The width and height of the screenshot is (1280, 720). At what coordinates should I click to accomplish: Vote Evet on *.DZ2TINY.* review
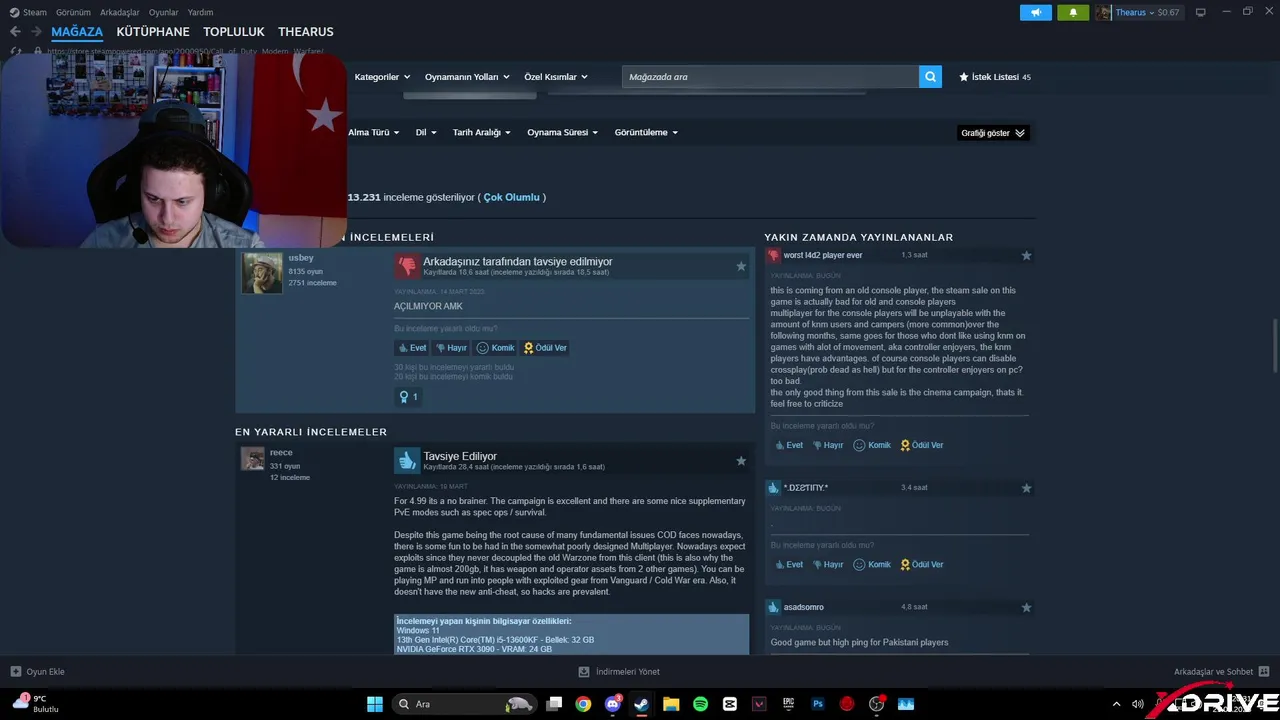click(x=788, y=564)
